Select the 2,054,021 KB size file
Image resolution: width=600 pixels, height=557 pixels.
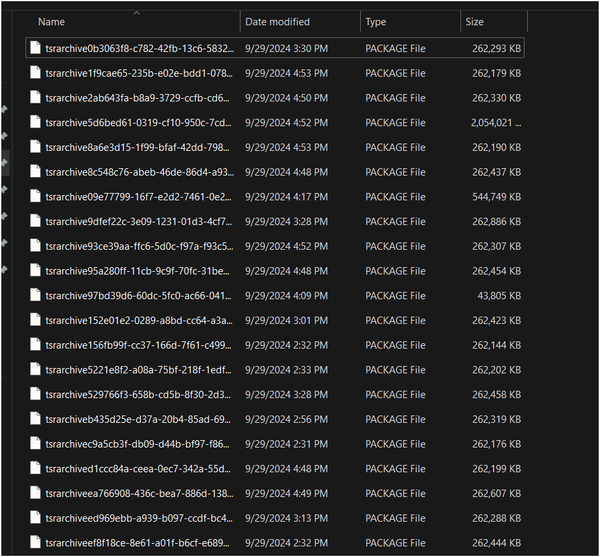(x=496, y=122)
